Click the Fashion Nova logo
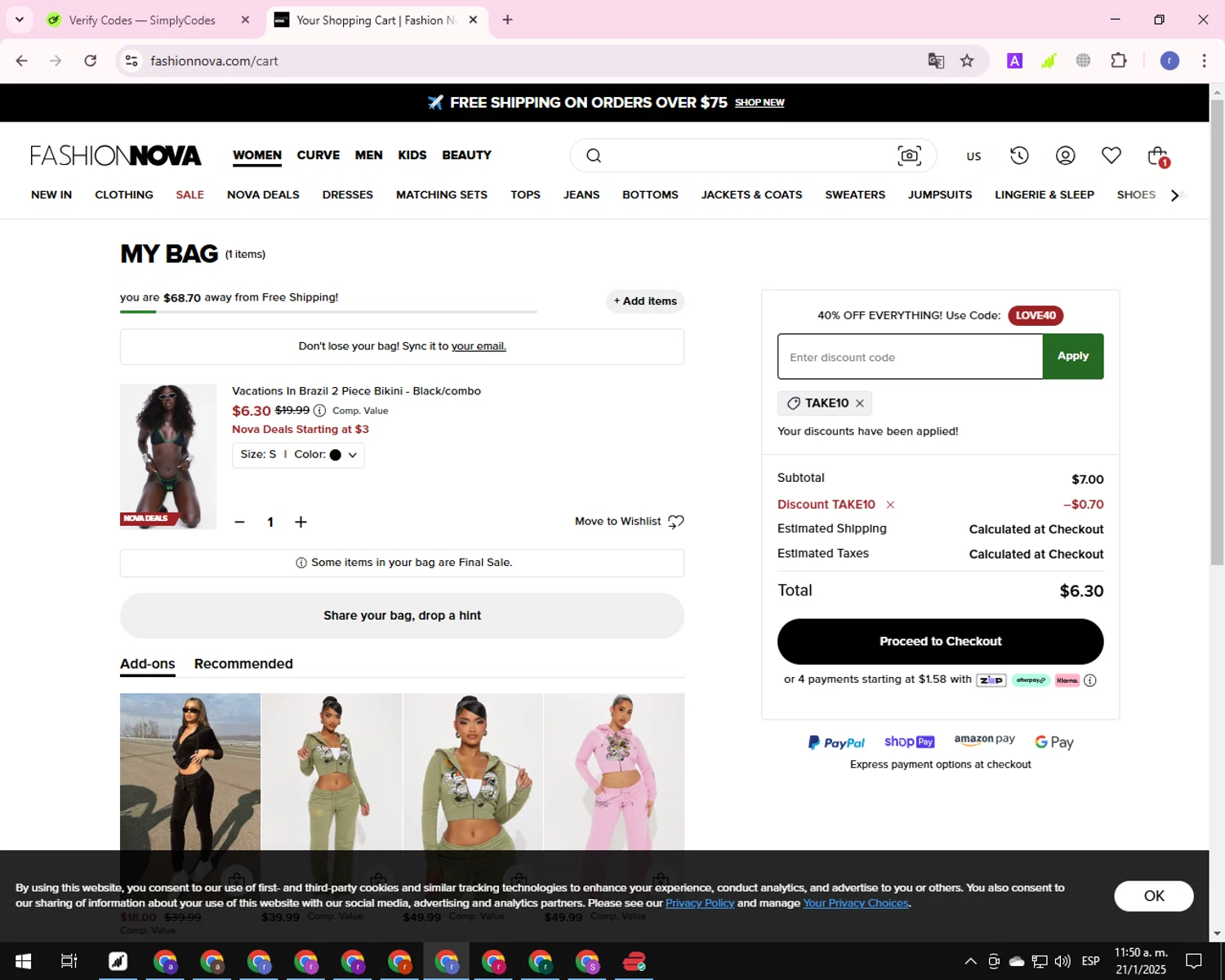This screenshot has width=1225, height=980. [116, 155]
